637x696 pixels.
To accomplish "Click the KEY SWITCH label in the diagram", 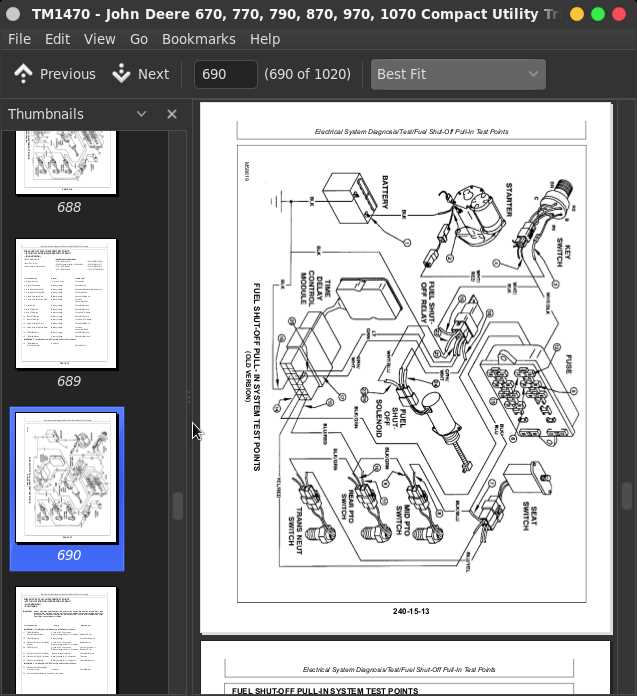I will pyautogui.click(x=563, y=252).
